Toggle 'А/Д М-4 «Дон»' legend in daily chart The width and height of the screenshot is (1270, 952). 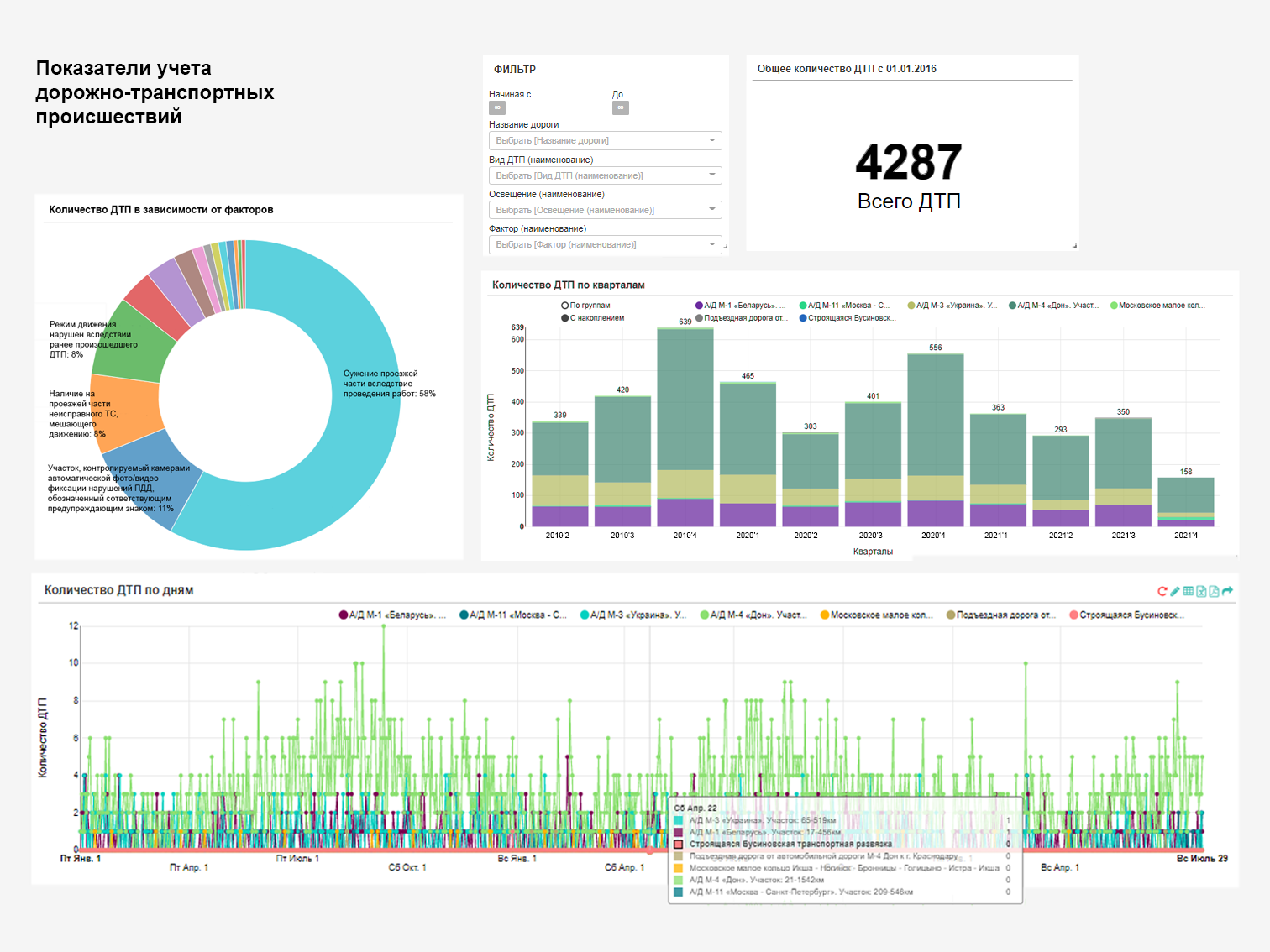coord(753,615)
